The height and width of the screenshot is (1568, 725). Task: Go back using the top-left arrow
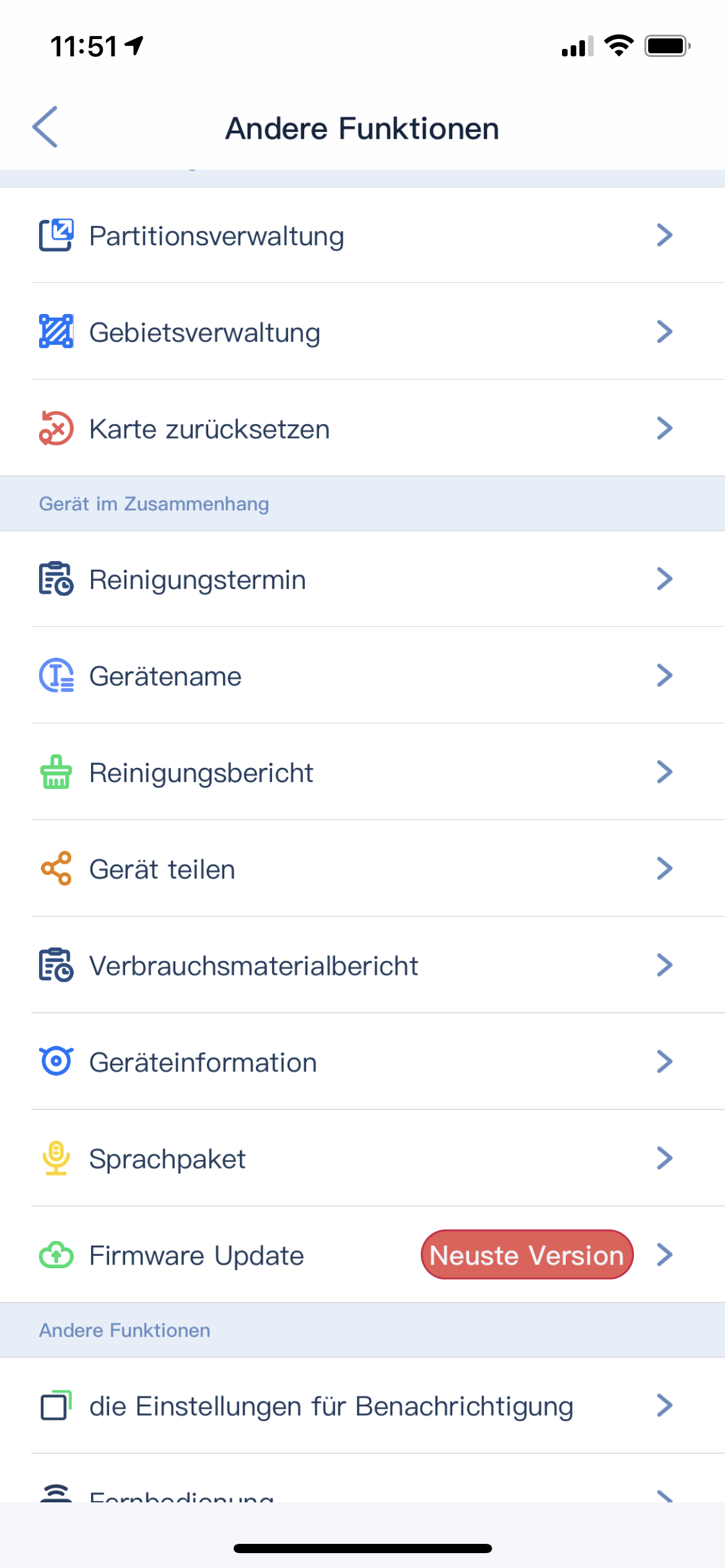[x=45, y=127]
